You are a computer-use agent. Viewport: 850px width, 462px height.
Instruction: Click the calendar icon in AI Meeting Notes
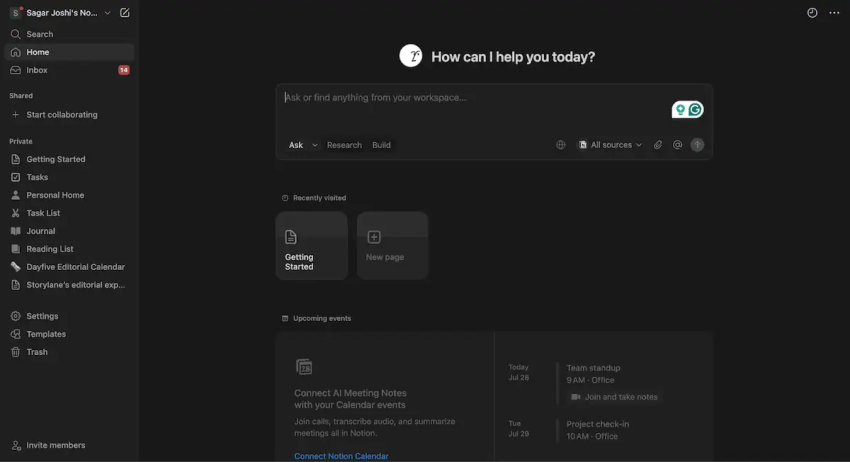(304, 367)
